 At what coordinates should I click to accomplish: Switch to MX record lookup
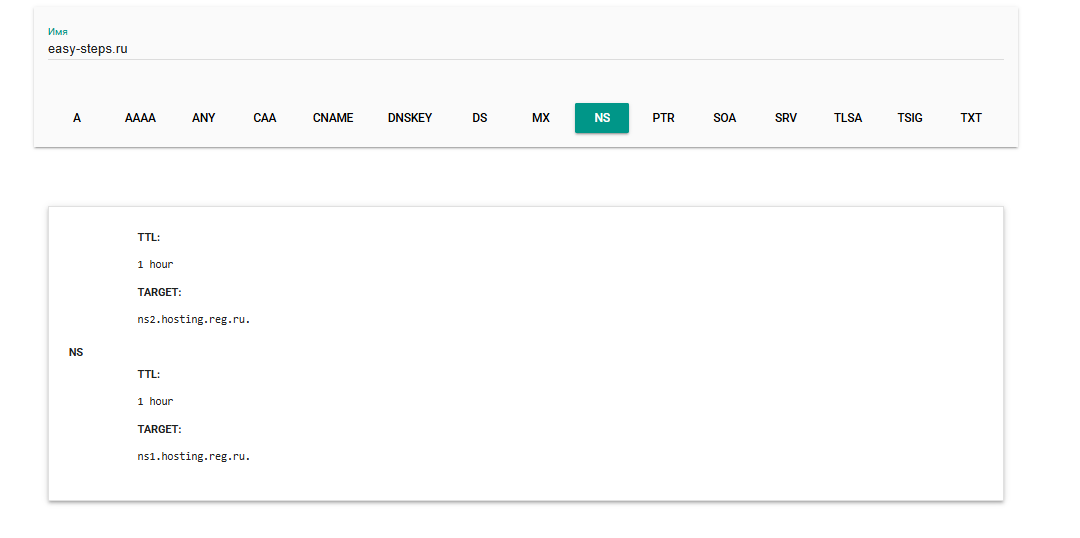click(x=541, y=118)
